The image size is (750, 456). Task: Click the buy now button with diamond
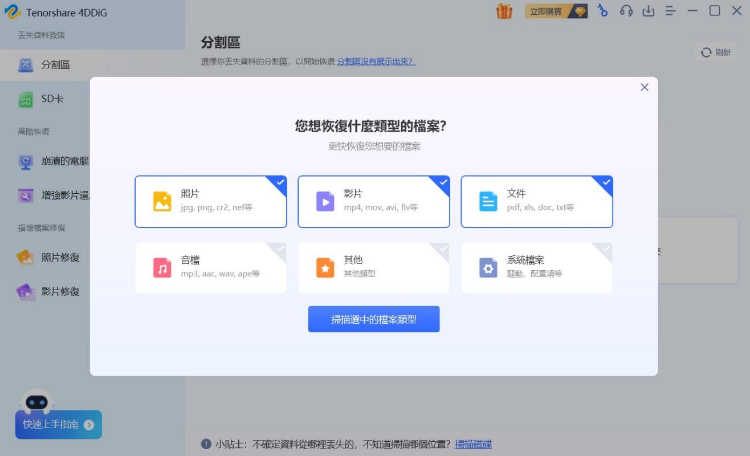tap(556, 11)
